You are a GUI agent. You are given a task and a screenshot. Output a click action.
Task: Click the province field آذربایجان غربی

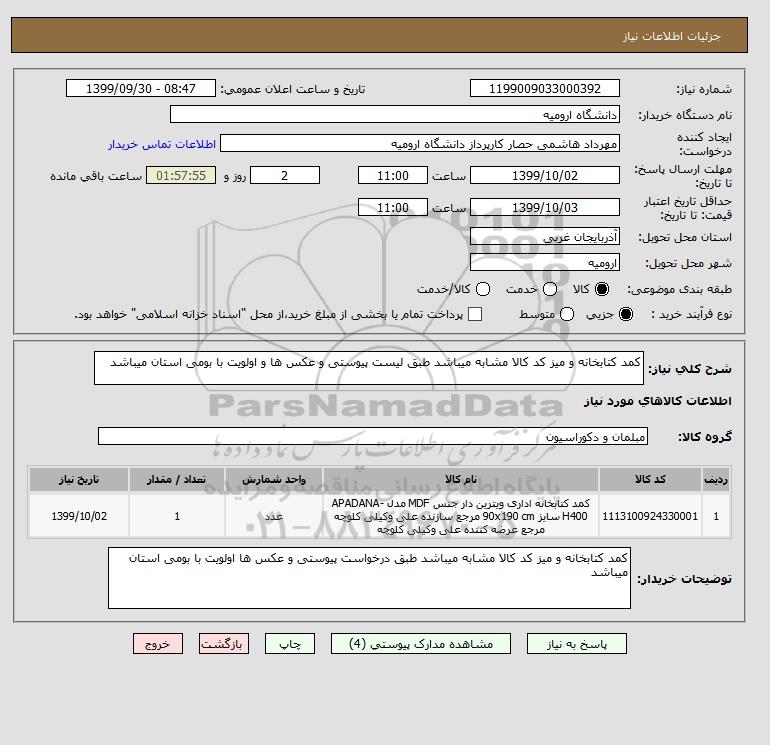click(545, 237)
